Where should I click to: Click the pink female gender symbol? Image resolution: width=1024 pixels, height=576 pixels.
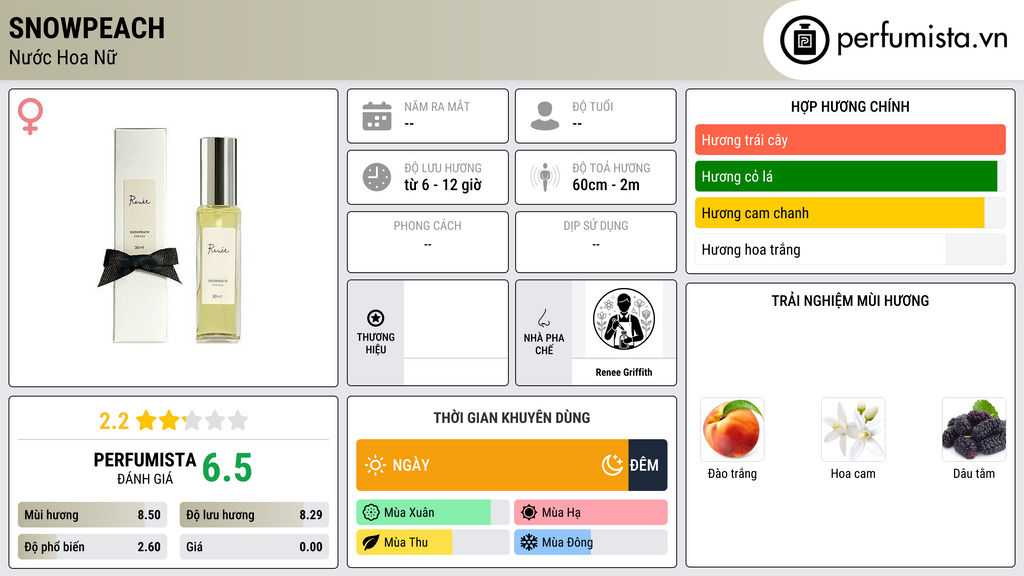(30, 116)
